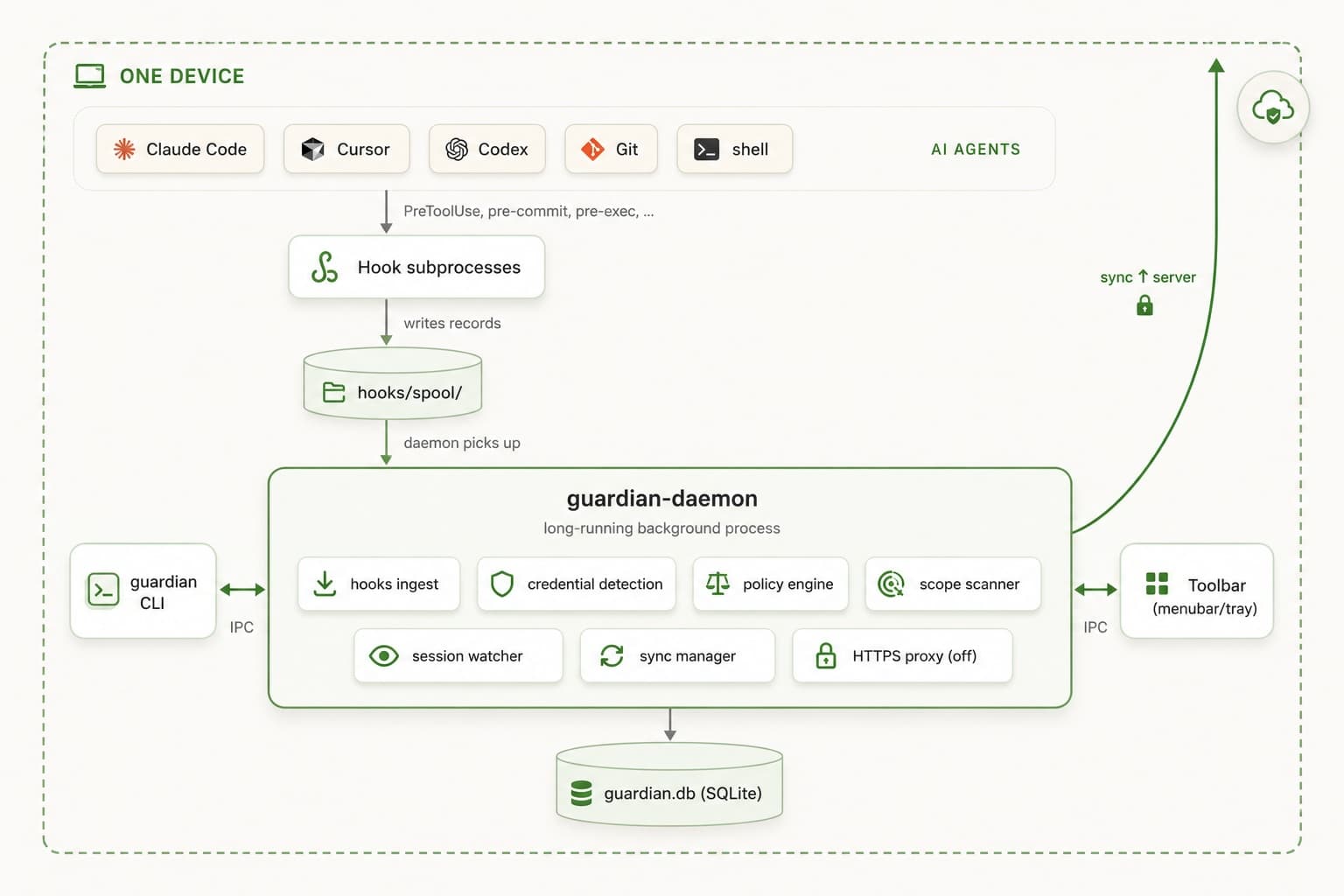Screen dimensions: 1344x896
Task: Click the sync manager module label
Action: (x=688, y=656)
